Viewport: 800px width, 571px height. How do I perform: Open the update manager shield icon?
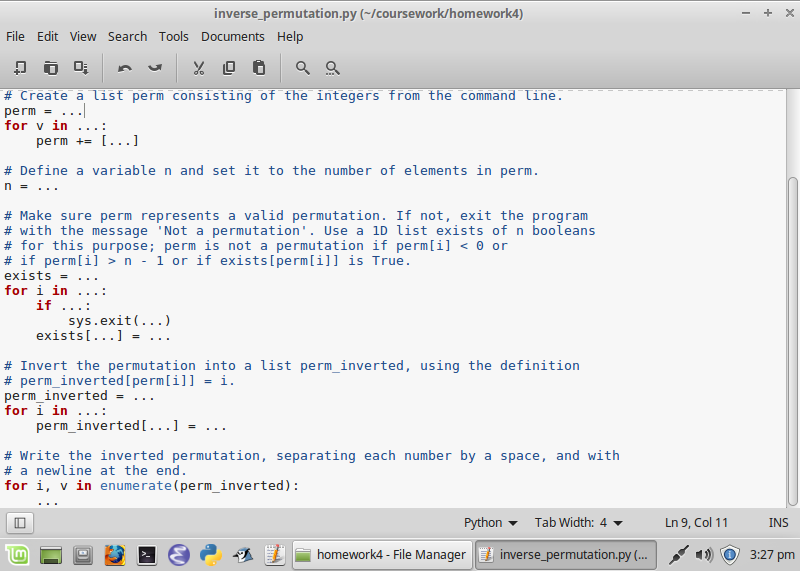pyautogui.click(x=730, y=555)
